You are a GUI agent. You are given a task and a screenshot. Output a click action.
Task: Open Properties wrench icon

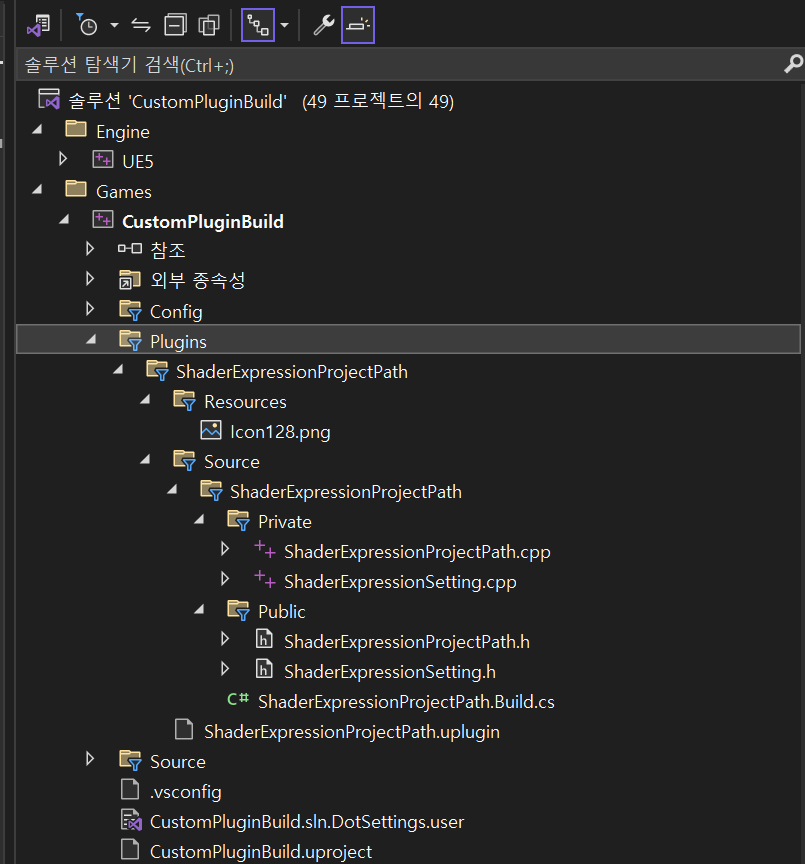(323, 25)
